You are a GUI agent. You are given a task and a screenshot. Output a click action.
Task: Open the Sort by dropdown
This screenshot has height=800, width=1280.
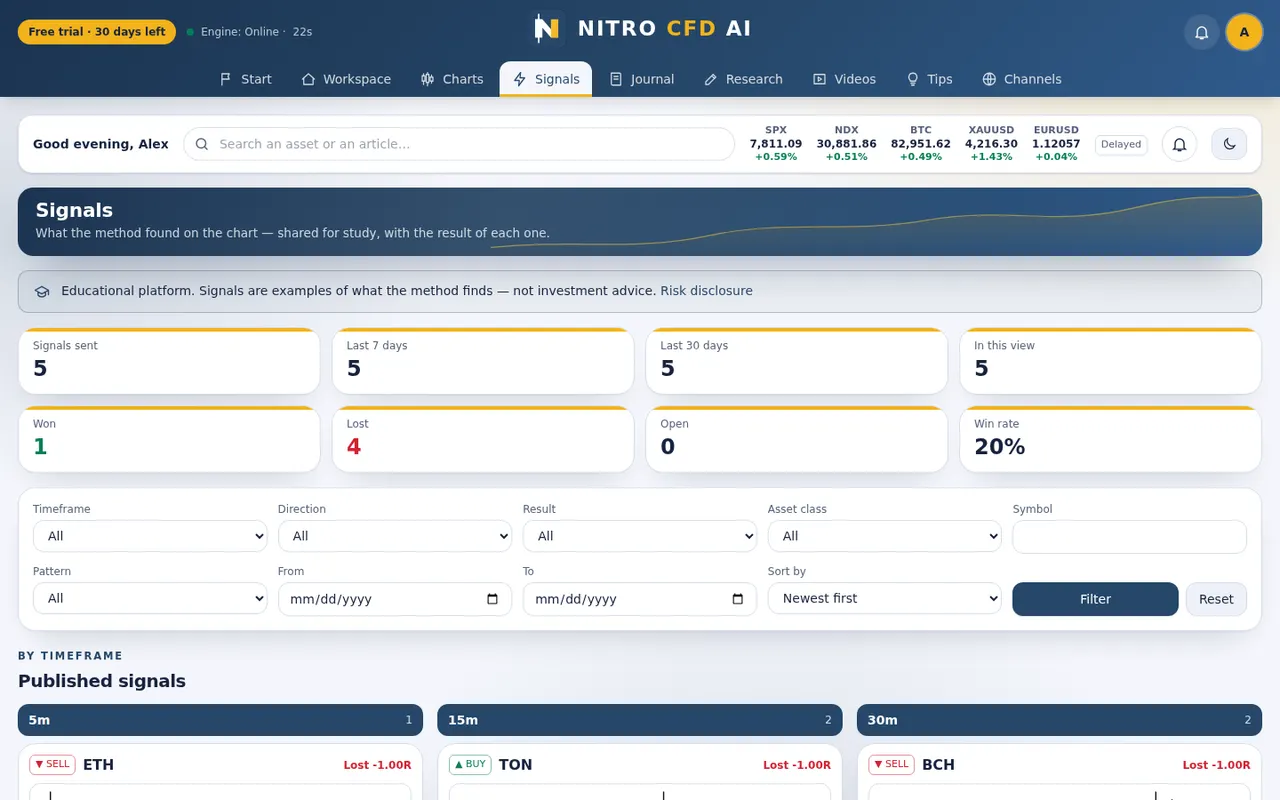[x=885, y=598]
